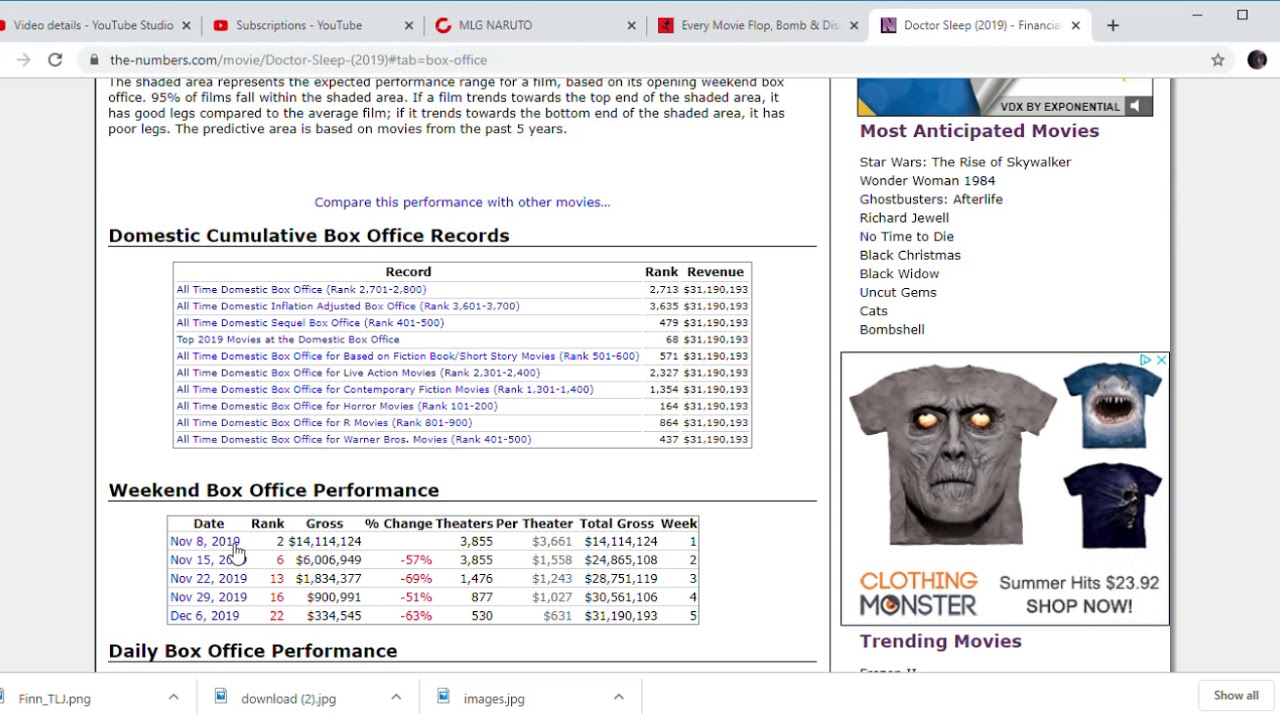Screen dimensions: 1280x720
Task: Open Contemporary Fiction Movies record link
Action: click(385, 389)
